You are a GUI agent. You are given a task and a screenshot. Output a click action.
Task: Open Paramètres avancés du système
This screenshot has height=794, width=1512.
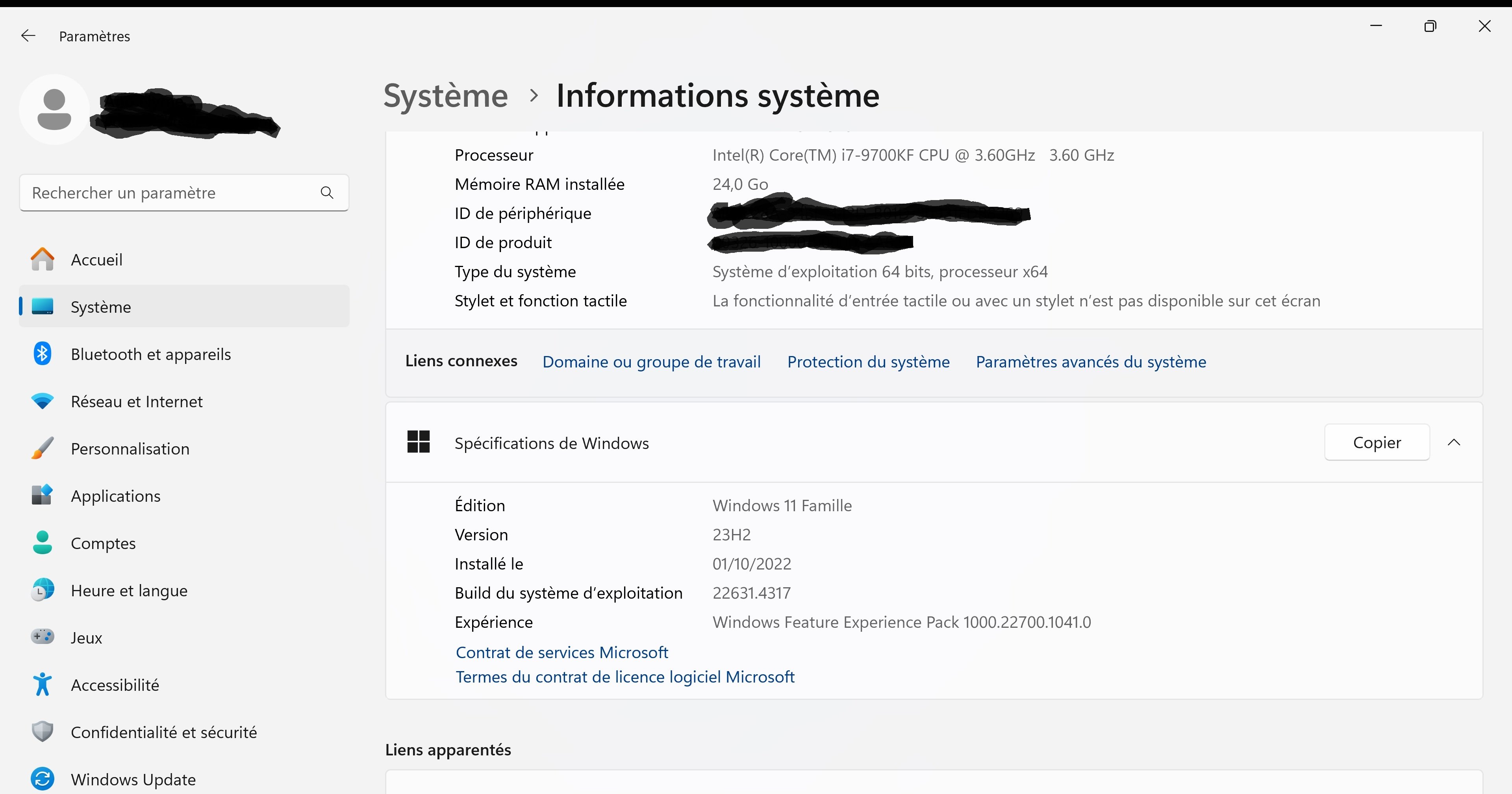[x=1091, y=362]
